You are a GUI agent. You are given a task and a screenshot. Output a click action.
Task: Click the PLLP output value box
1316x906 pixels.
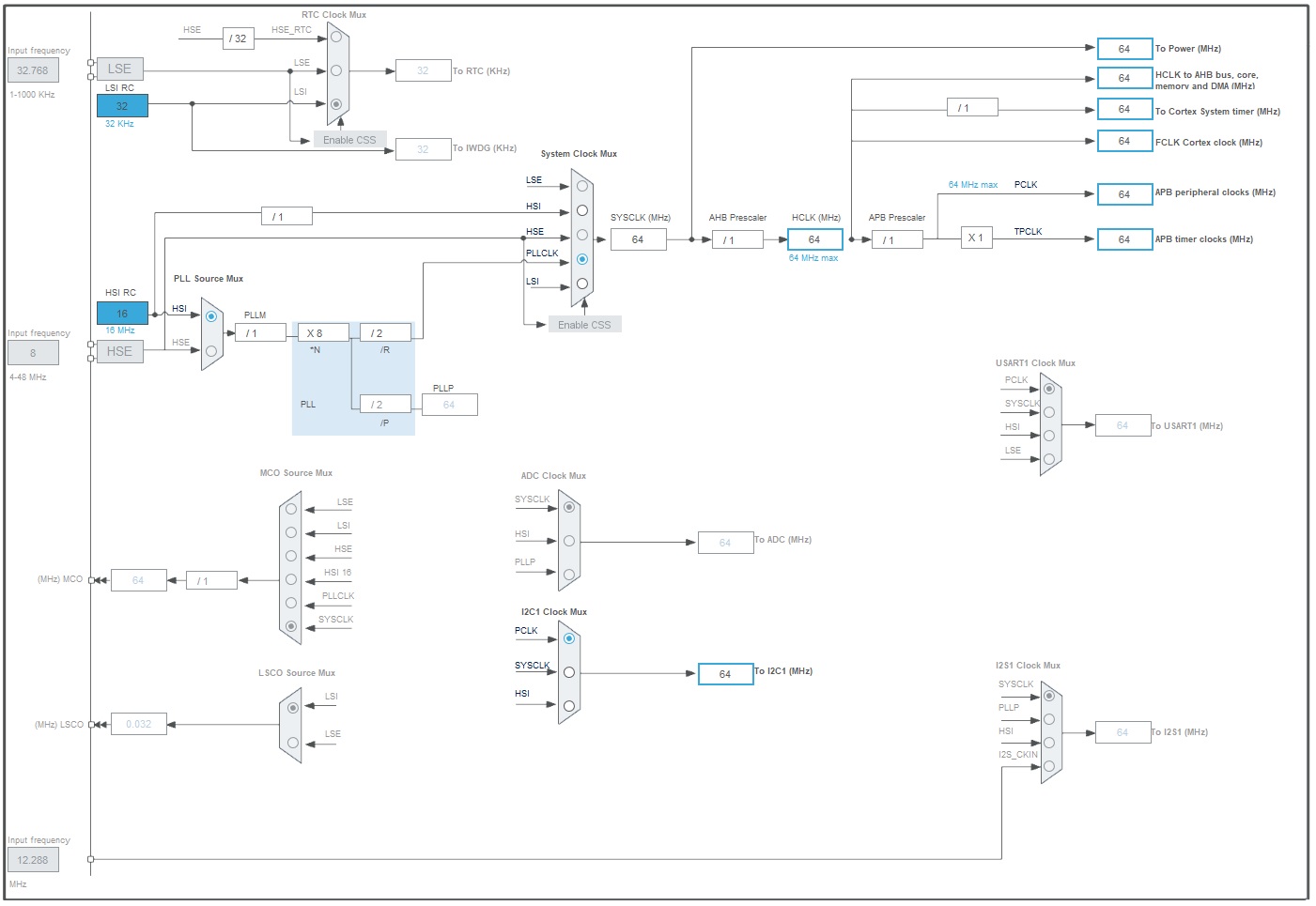(x=450, y=405)
